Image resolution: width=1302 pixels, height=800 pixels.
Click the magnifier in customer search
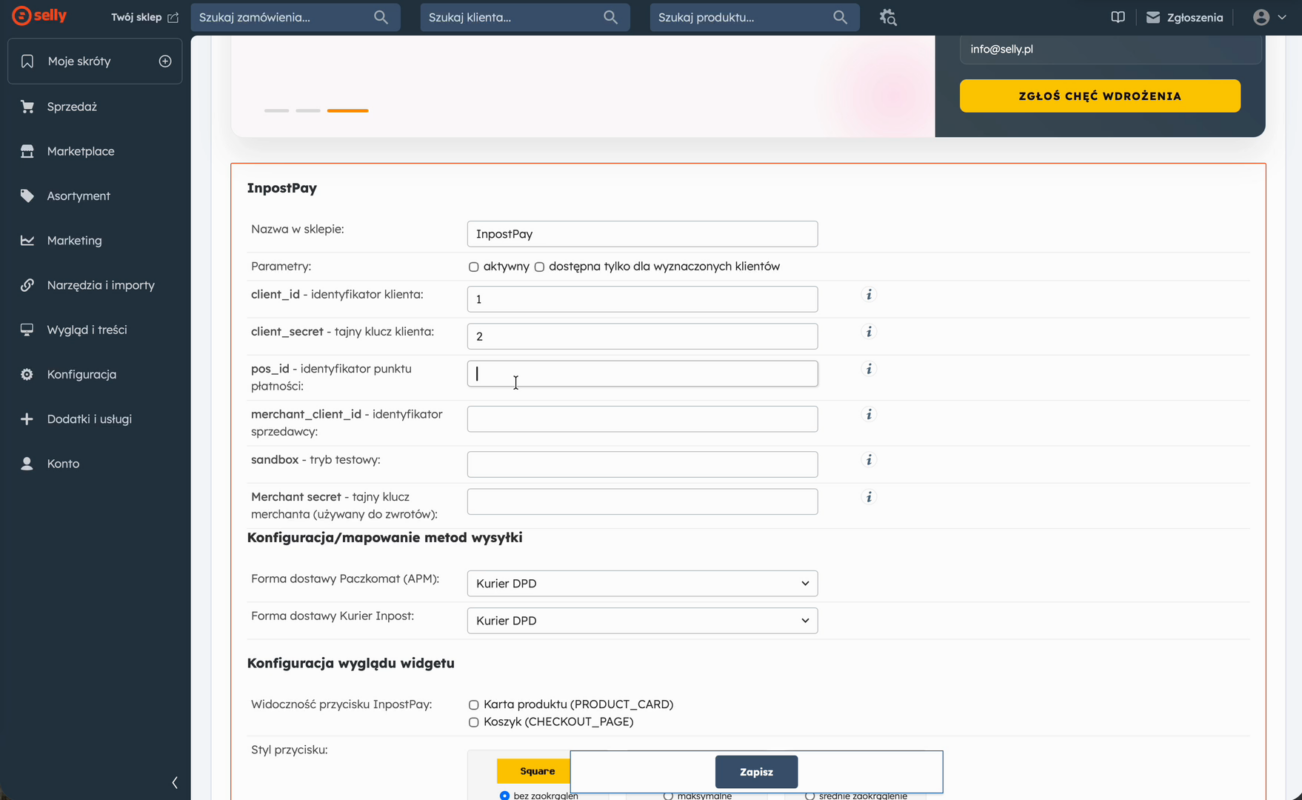coord(611,17)
